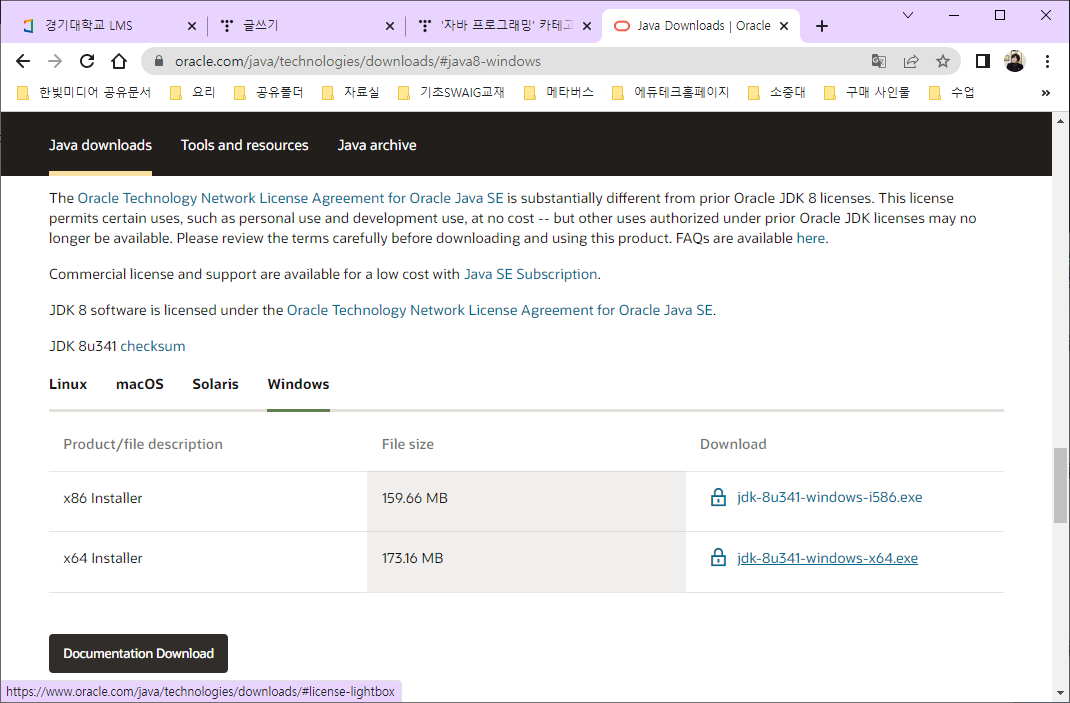
Task: Open the 수업 bookmark folder
Action: point(952,93)
